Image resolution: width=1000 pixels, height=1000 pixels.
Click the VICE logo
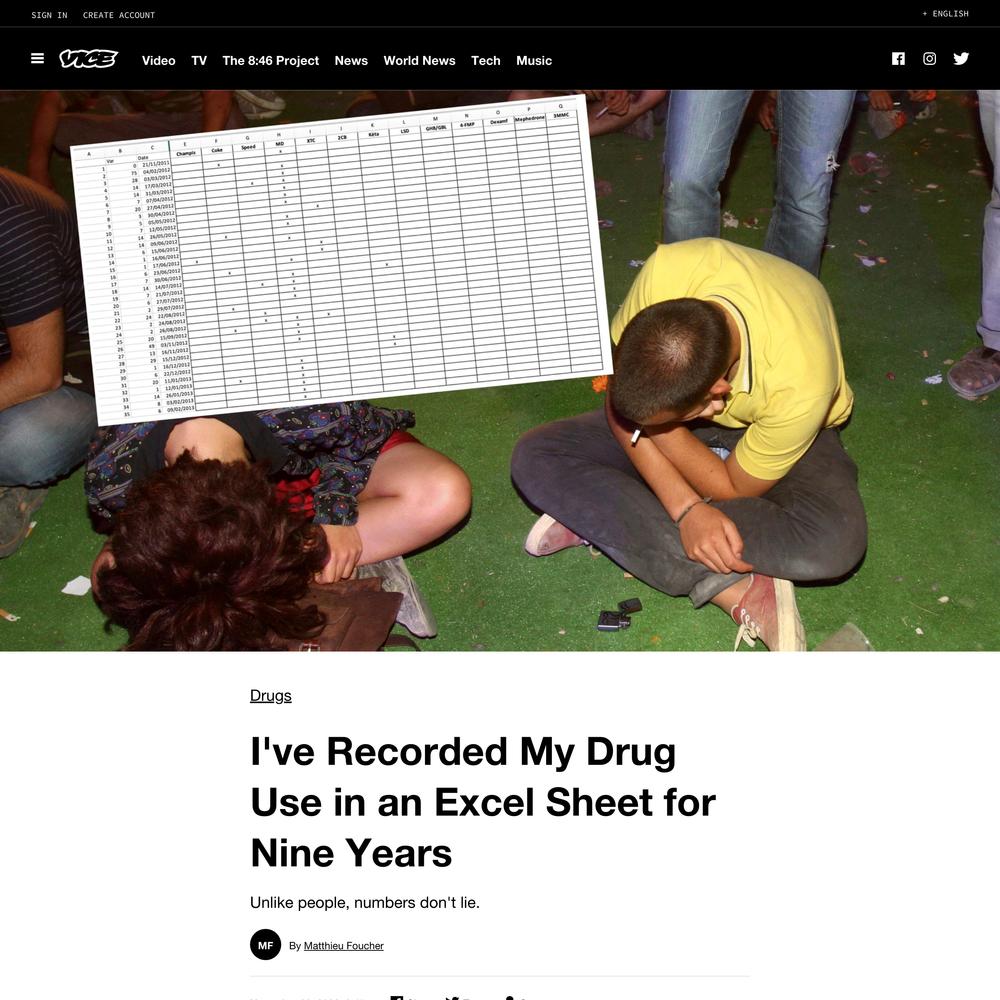click(x=89, y=59)
